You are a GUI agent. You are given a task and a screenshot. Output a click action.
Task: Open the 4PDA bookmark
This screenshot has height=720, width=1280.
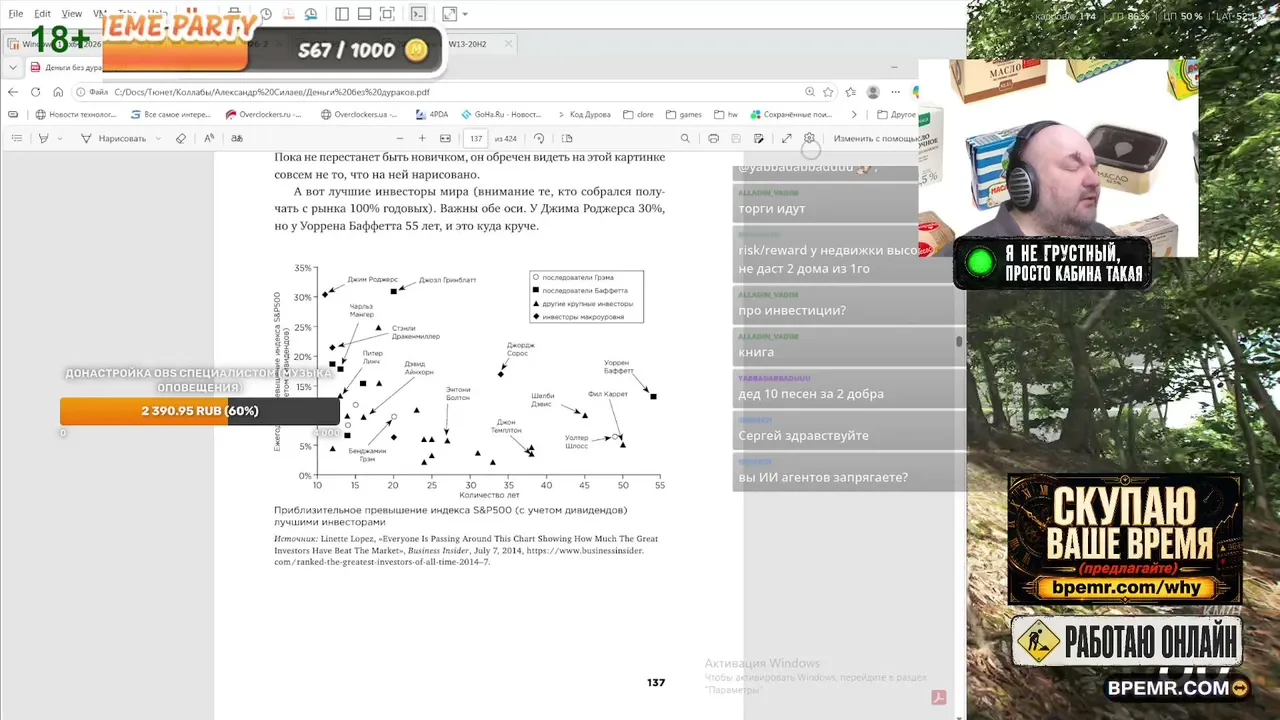[431, 114]
